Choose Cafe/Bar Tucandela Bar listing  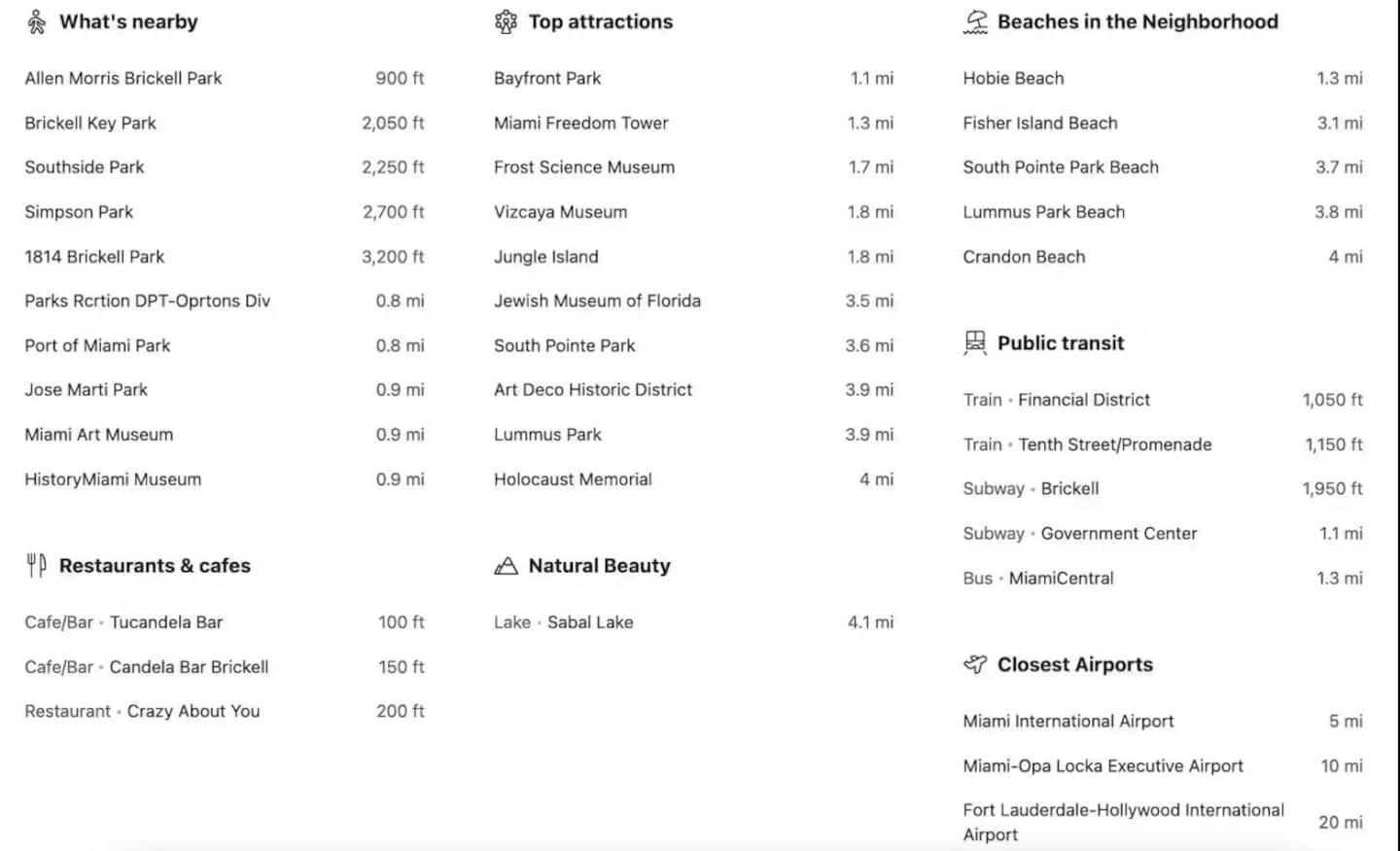click(225, 621)
